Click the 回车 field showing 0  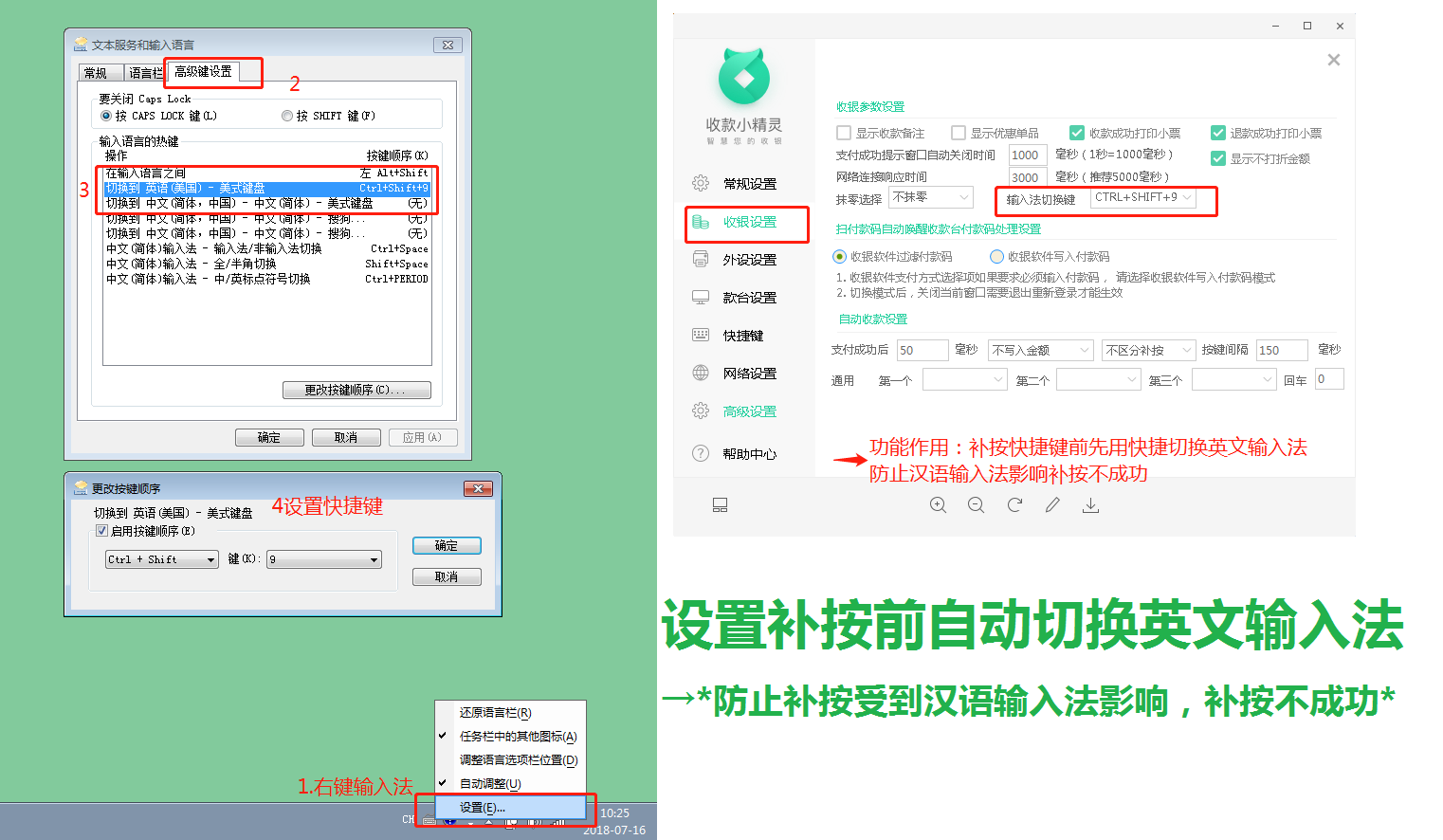[1329, 379]
